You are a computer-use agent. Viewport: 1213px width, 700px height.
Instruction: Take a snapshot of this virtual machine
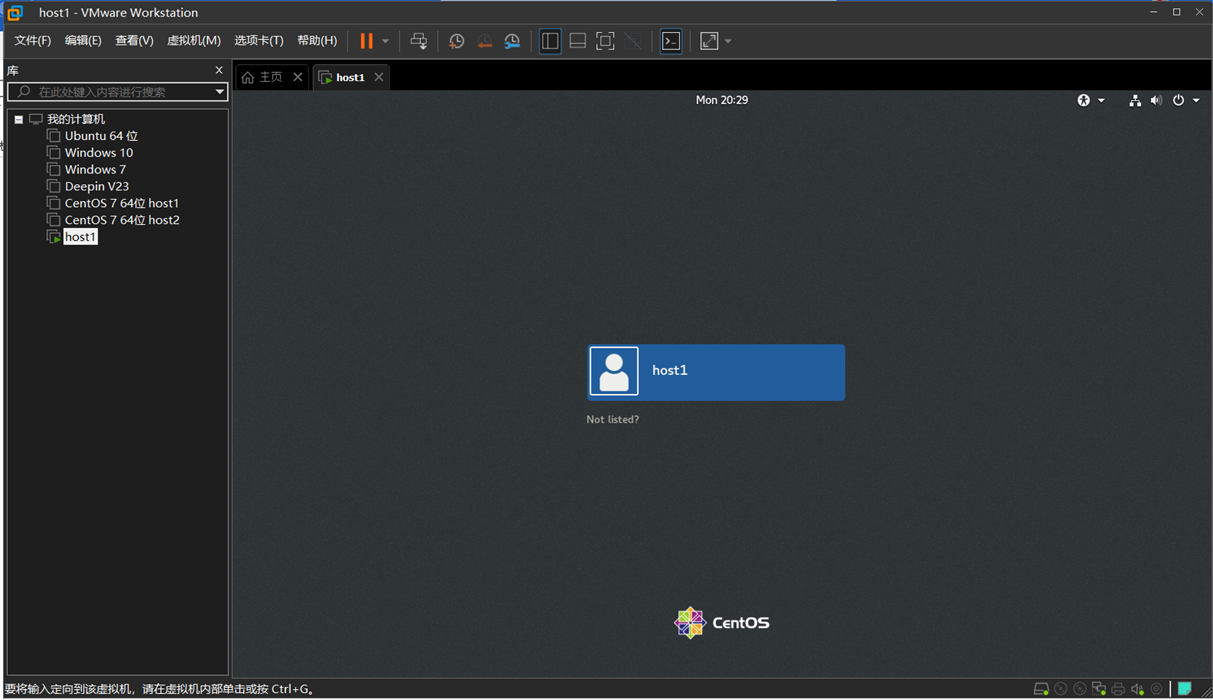coord(456,41)
